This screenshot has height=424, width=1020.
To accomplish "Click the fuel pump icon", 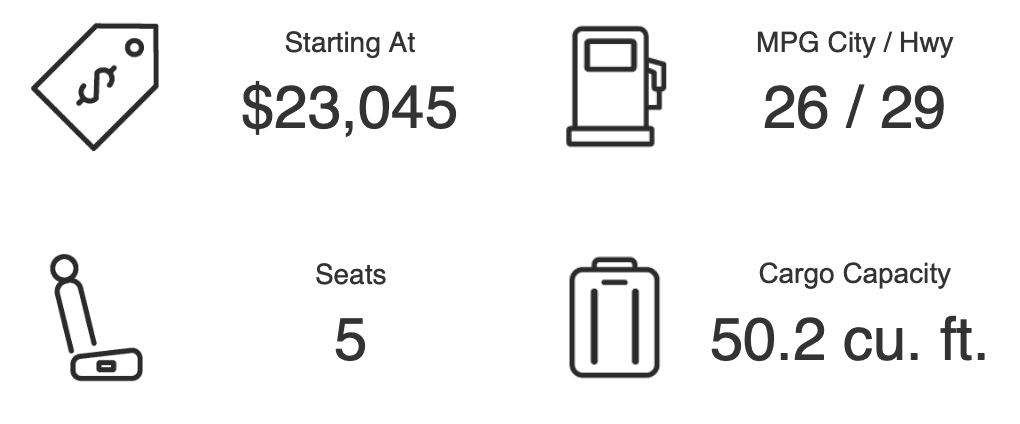I will coord(615,86).
